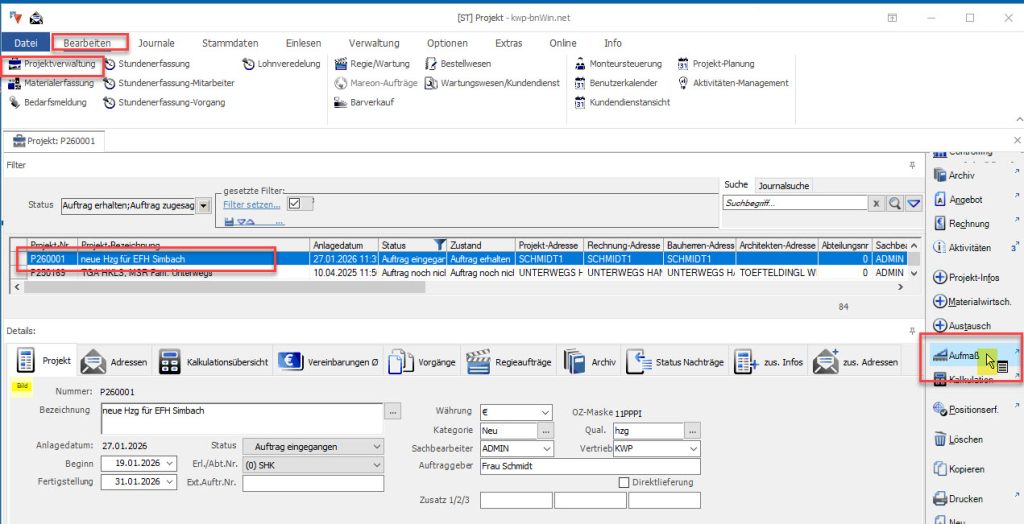Open Angebot in the right sidebar
This screenshot has width=1024, height=524.
coord(965,199)
